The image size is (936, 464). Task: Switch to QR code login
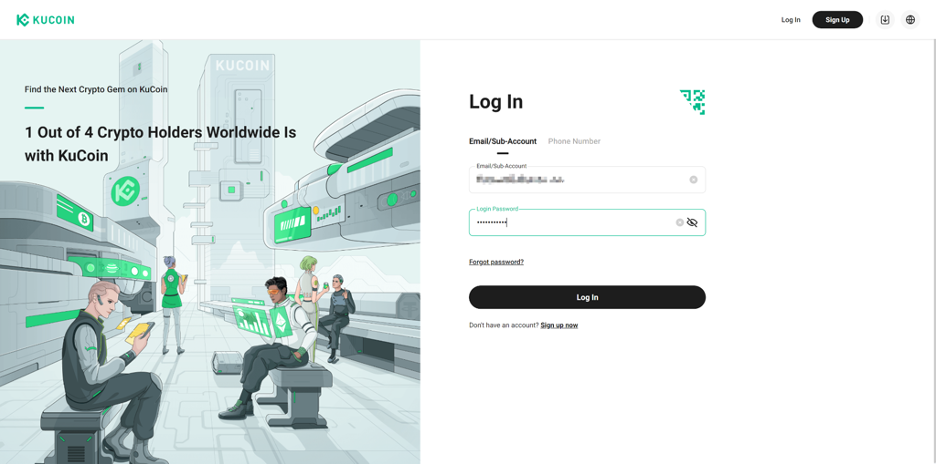coord(692,102)
